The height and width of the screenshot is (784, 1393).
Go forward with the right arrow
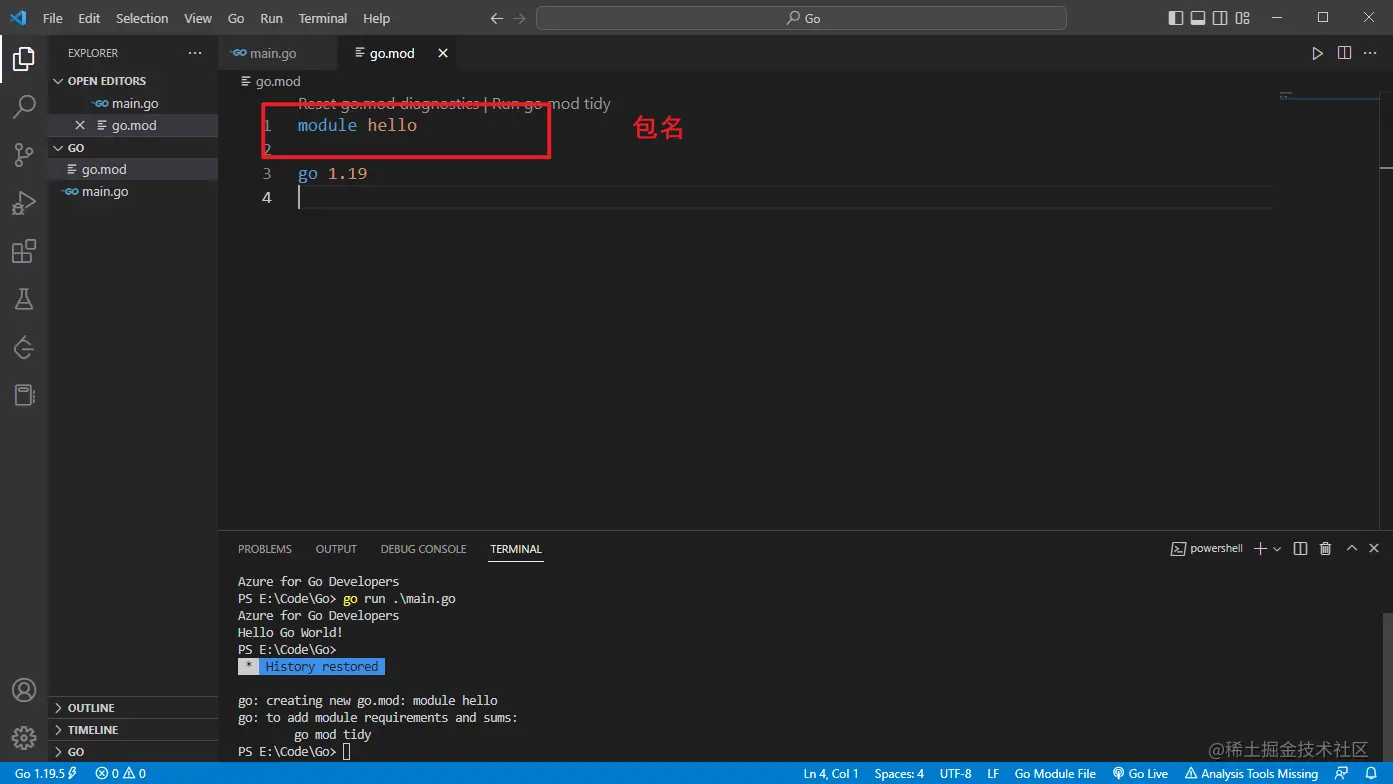pos(519,18)
